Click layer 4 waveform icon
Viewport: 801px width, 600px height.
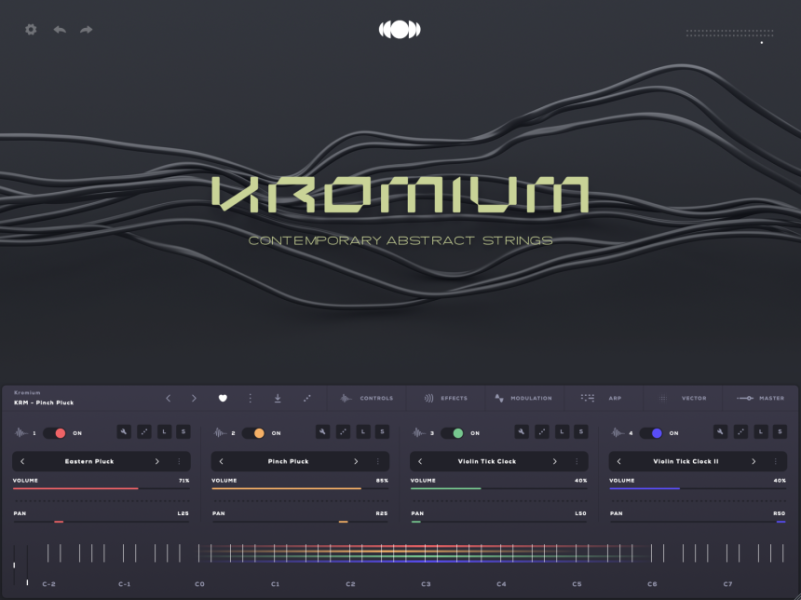[x=617, y=433]
